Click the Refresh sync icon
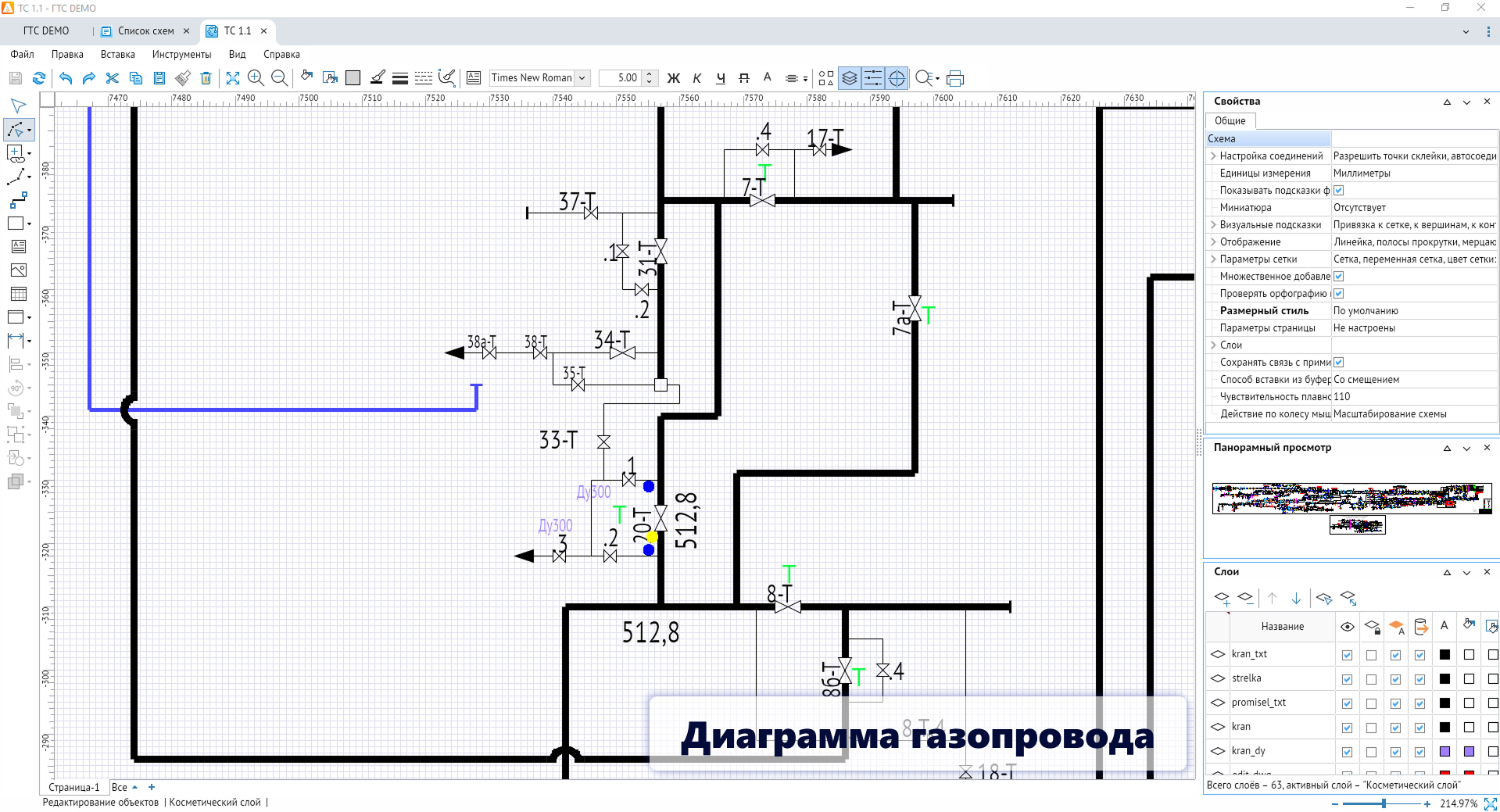 pyautogui.click(x=39, y=78)
